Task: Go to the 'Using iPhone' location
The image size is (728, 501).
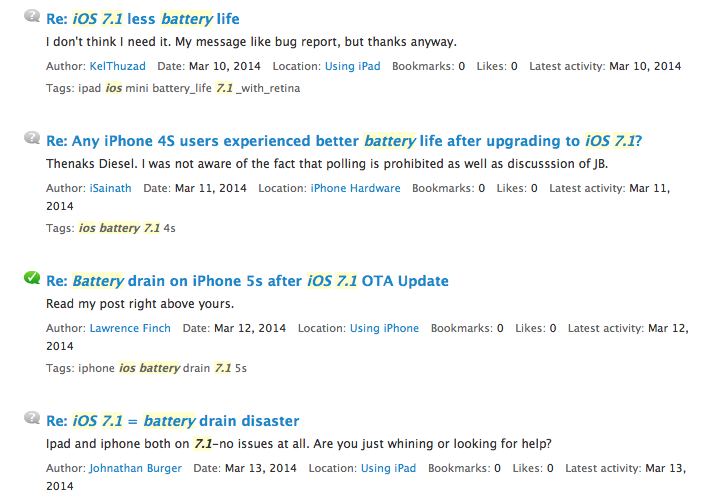Action: (384, 328)
